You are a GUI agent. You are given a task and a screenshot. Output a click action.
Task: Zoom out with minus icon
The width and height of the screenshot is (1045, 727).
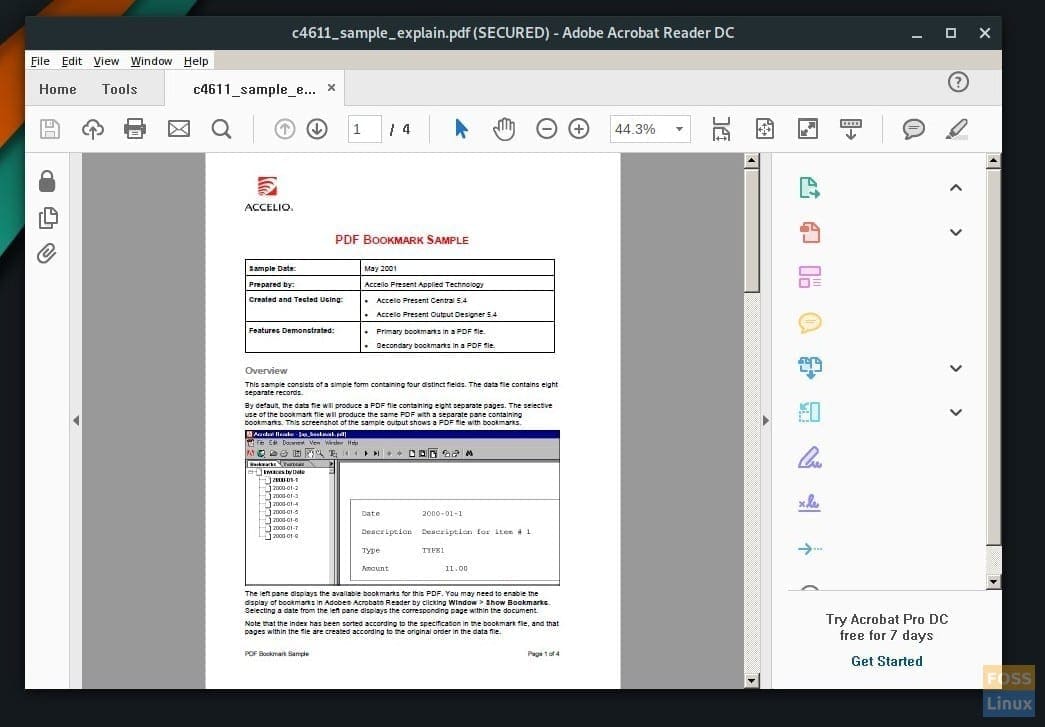pyautogui.click(x=546, y=129)
